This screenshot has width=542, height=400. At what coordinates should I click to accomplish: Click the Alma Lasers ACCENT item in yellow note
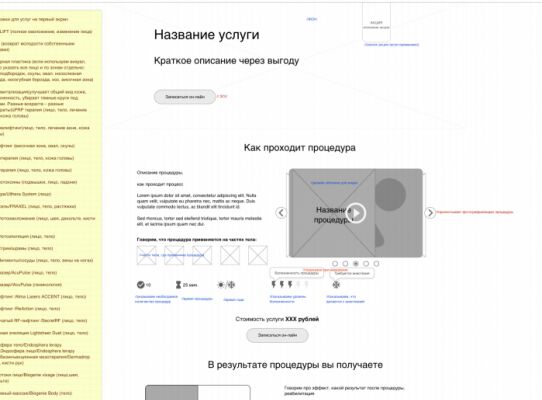43,297
